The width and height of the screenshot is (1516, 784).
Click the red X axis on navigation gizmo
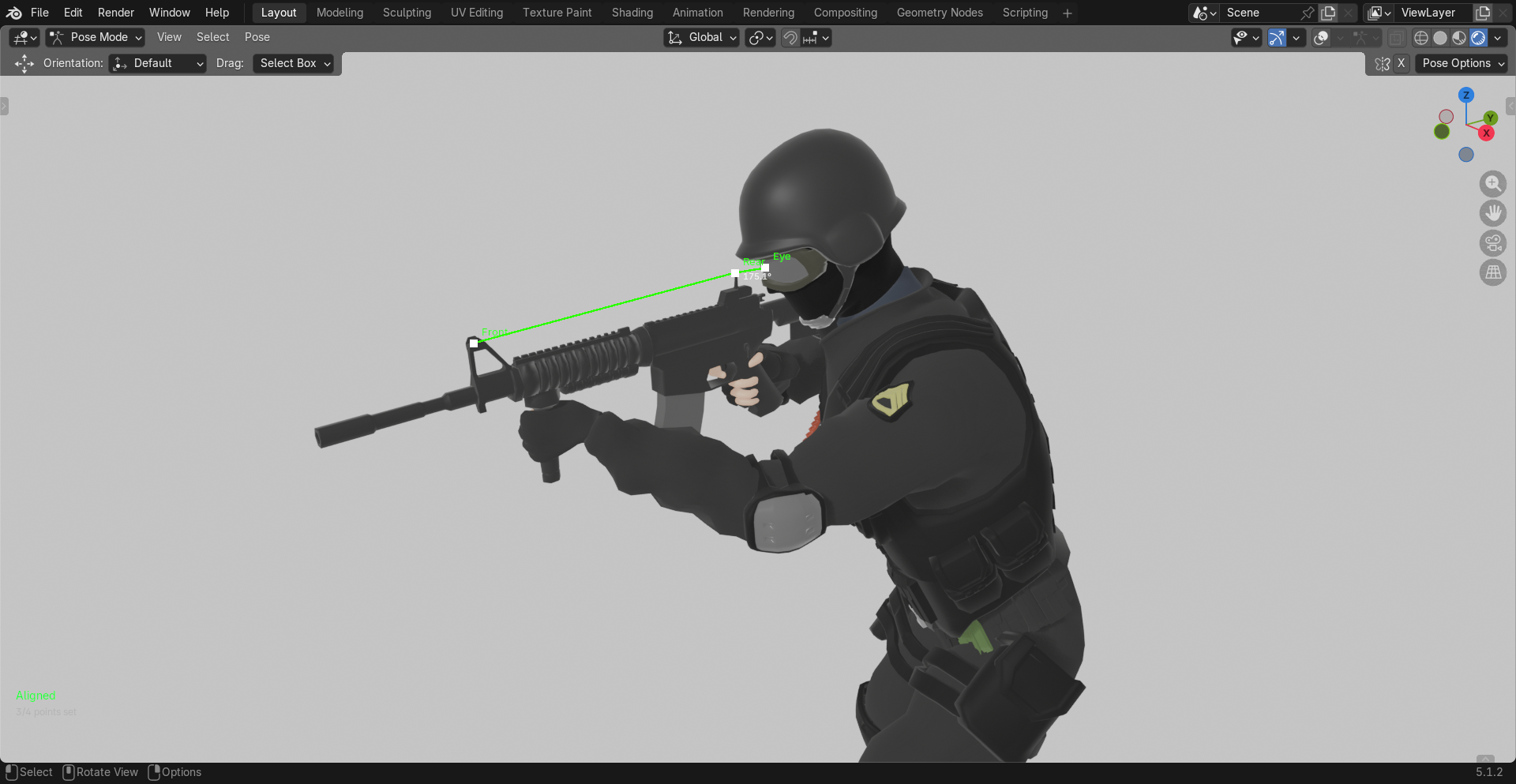[1486, 133]
